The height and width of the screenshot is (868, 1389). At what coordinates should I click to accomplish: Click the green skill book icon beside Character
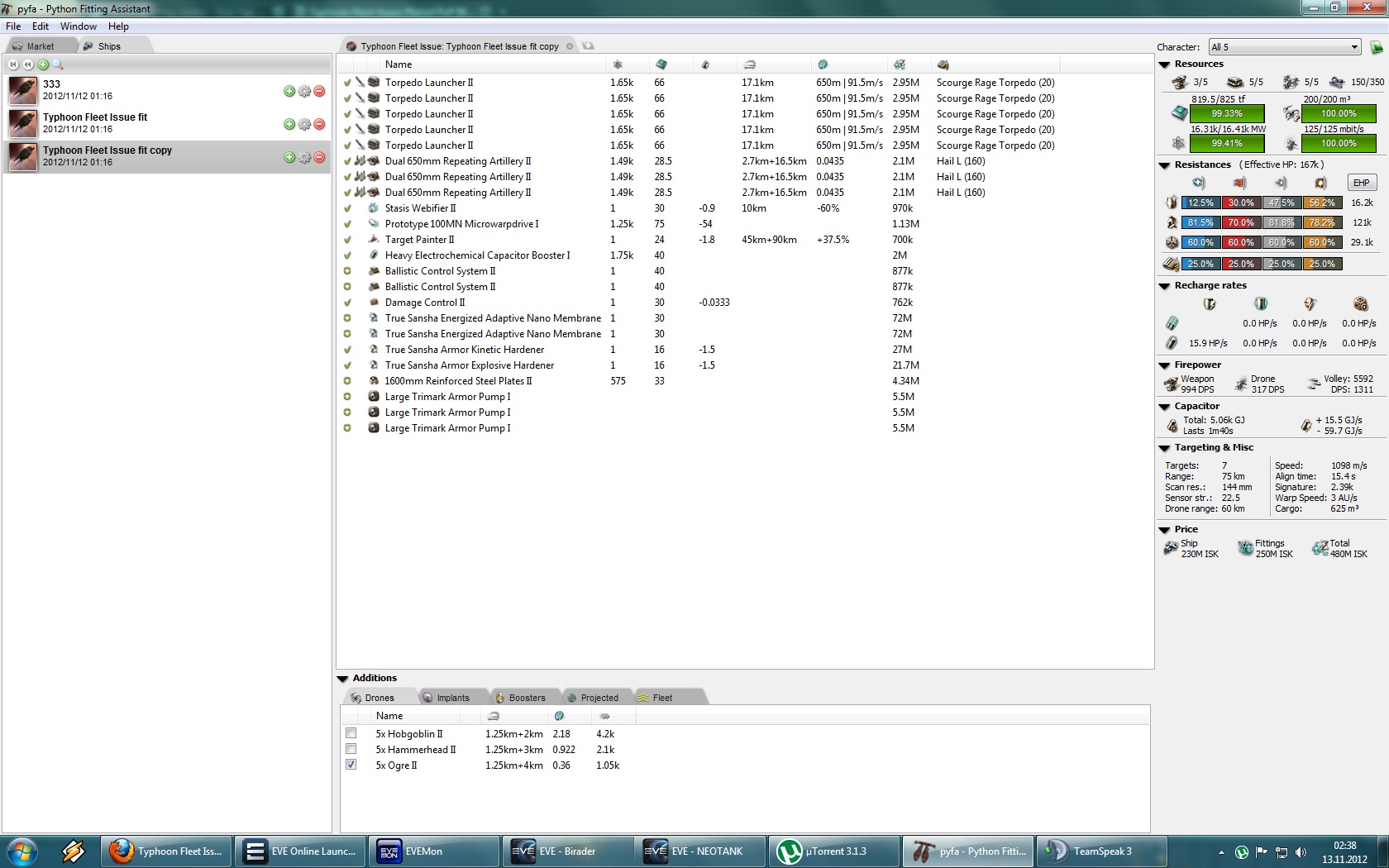point(1377,47)
